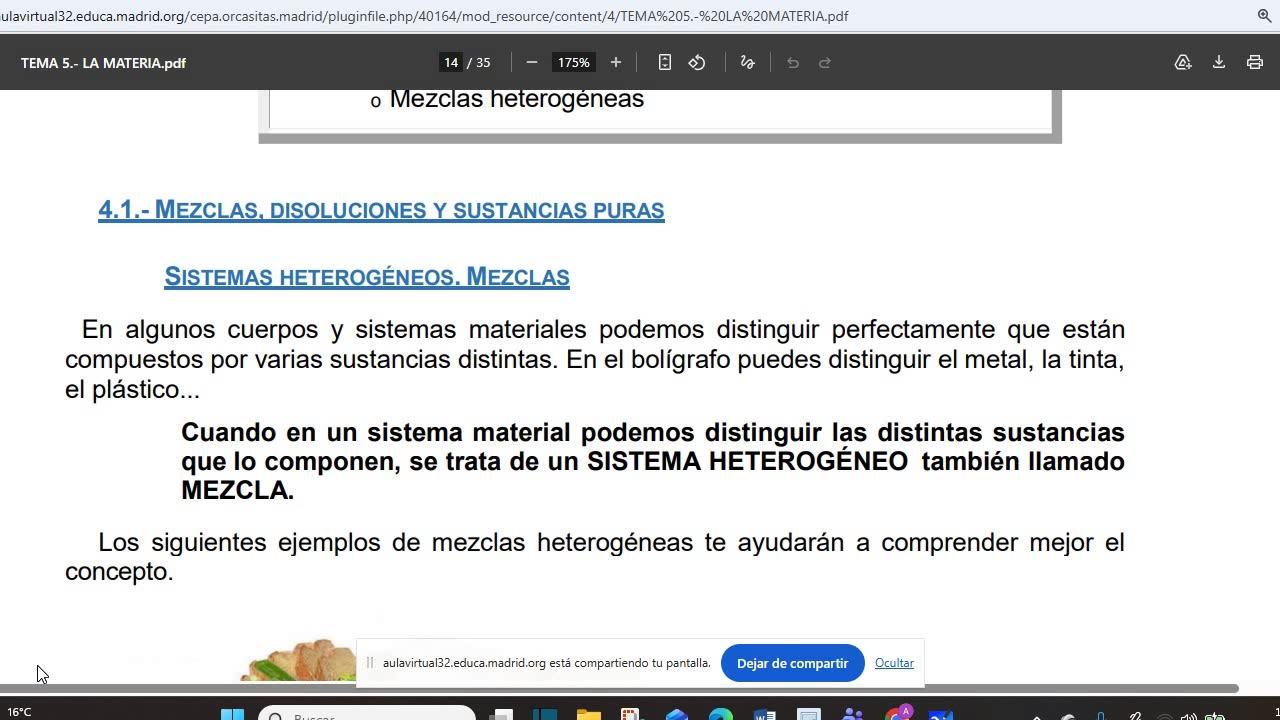The height and width of the screenshot is (720, 1280).
Task: Zoom out with the minus button
Action: point(532,62)
